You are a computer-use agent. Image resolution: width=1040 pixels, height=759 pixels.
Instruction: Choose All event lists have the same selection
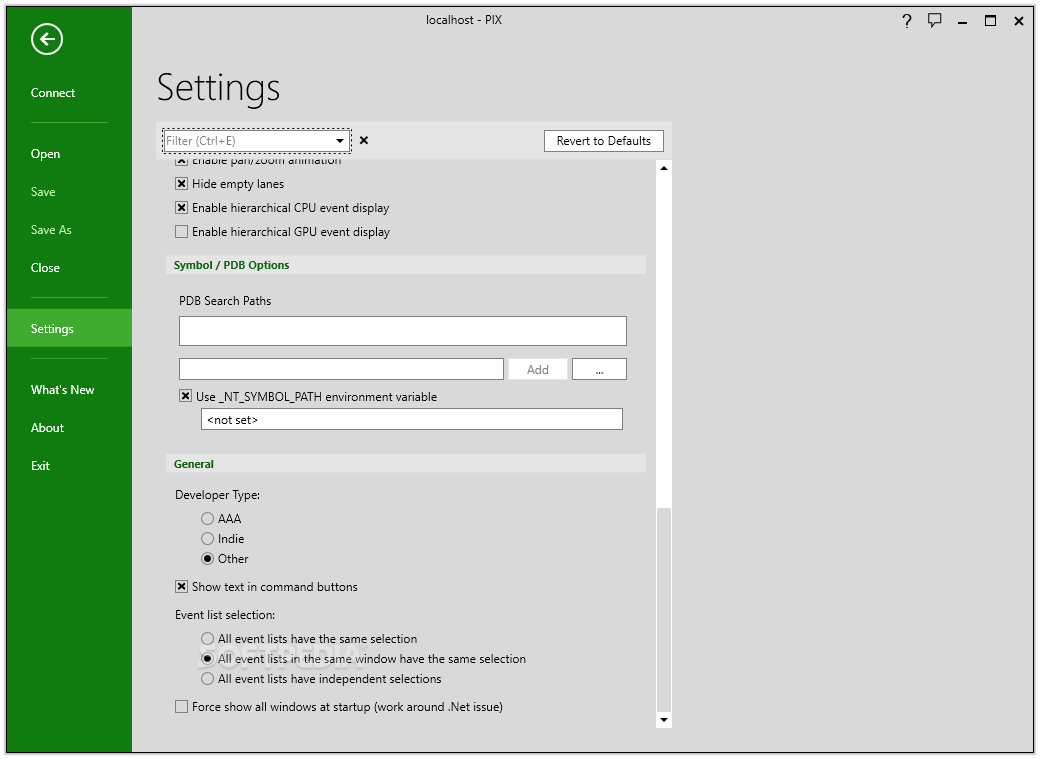[x=208, y=638]
